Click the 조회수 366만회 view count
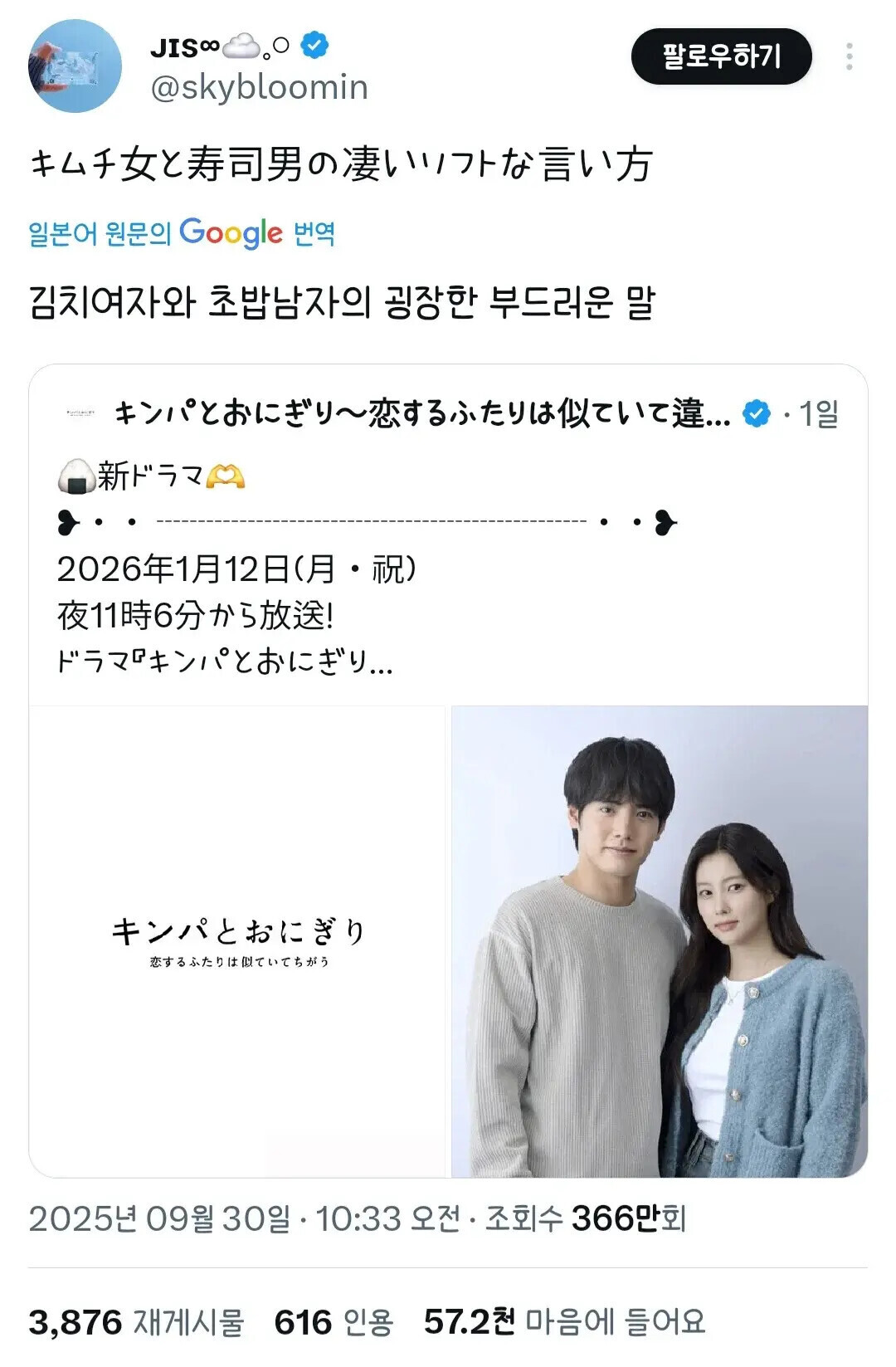Viewport: 896px width, 1367px height. click(x=586, y=1218)
